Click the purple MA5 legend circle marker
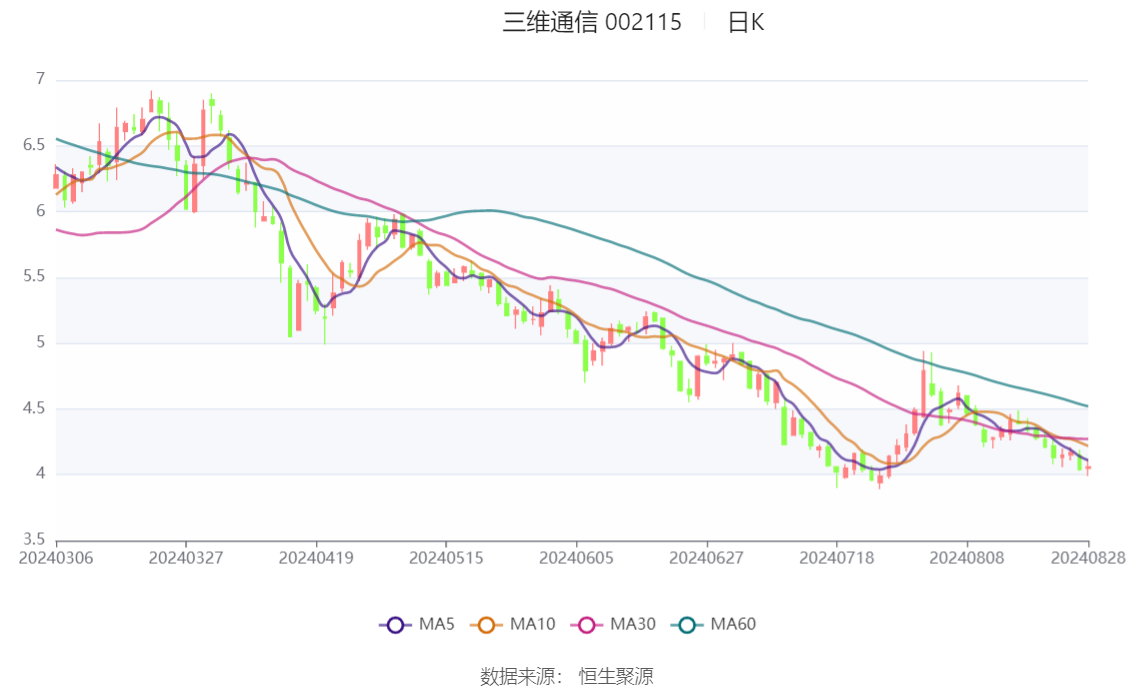This screenshot has height=689, width=1134. (395, 625)
